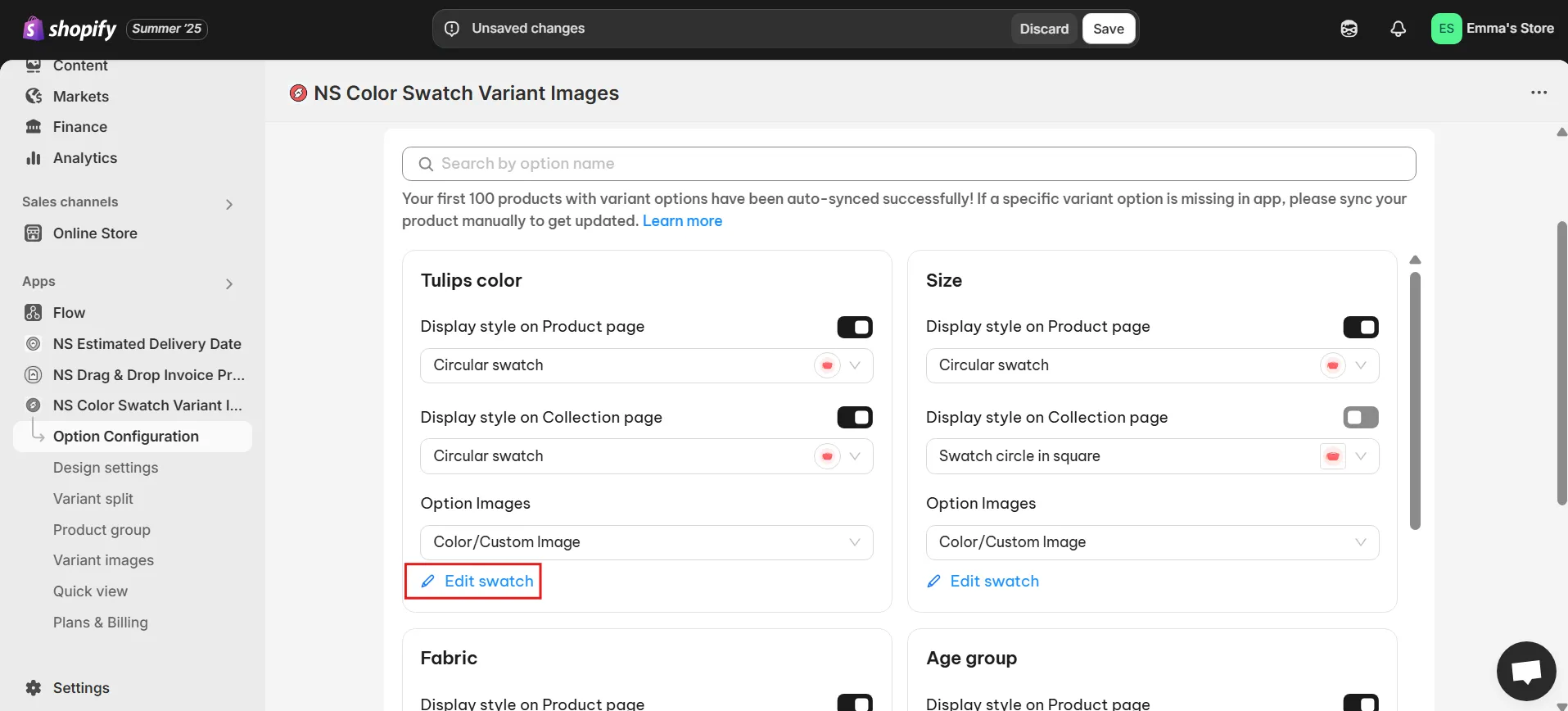This screenshot has height=711, width=1568.
Task: Open Size Collection page Swatch circle dropdown
Action: click(x=1153, y=456)
